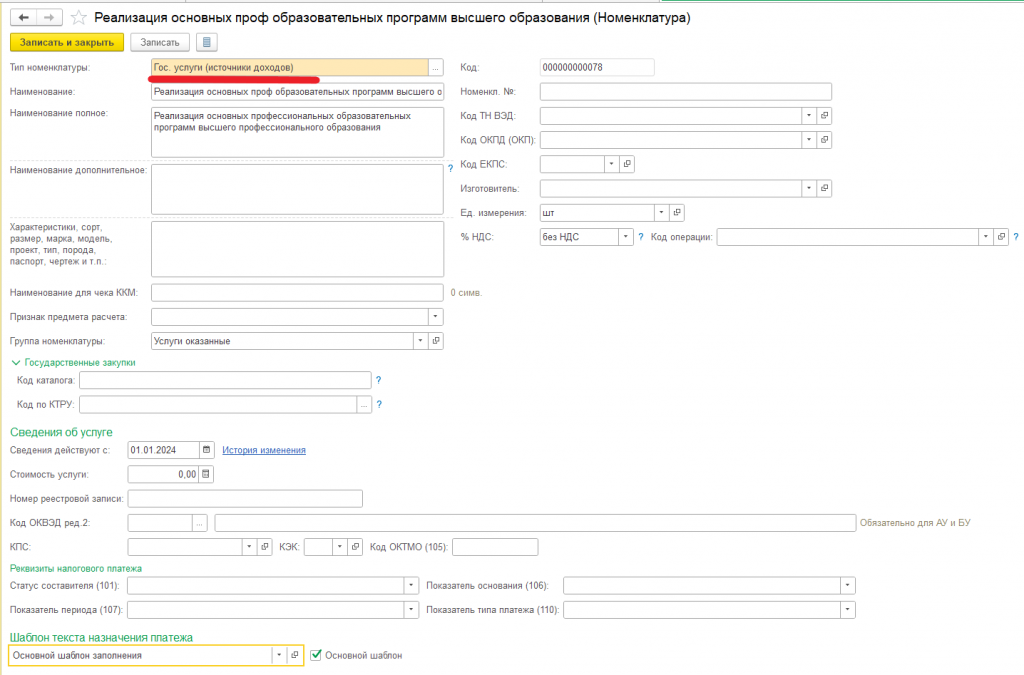Click the Код каталога input field
Viewport: 1024px width, 675px height.
[x=225, y=380]
